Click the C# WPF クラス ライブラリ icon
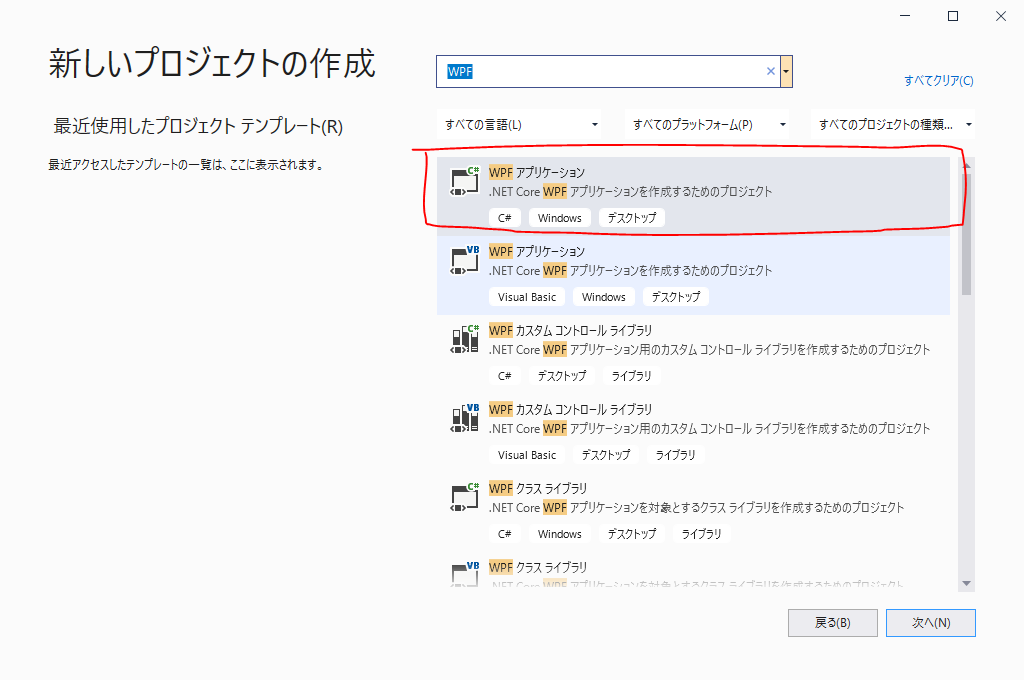The height and width of the screenshot is (680, 1024). 465,497
